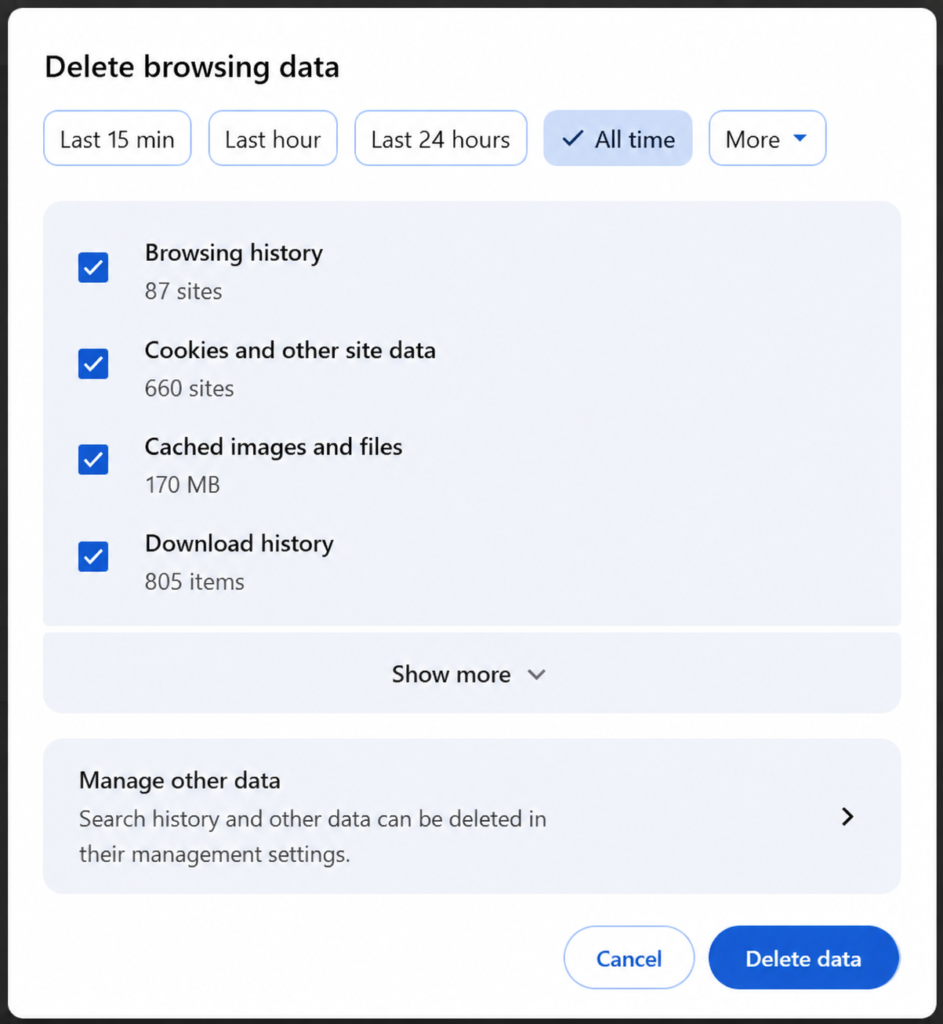Viewport: 943px width, 1024px height.
Task: Click the Cancel button
Action: pos(629,958)
